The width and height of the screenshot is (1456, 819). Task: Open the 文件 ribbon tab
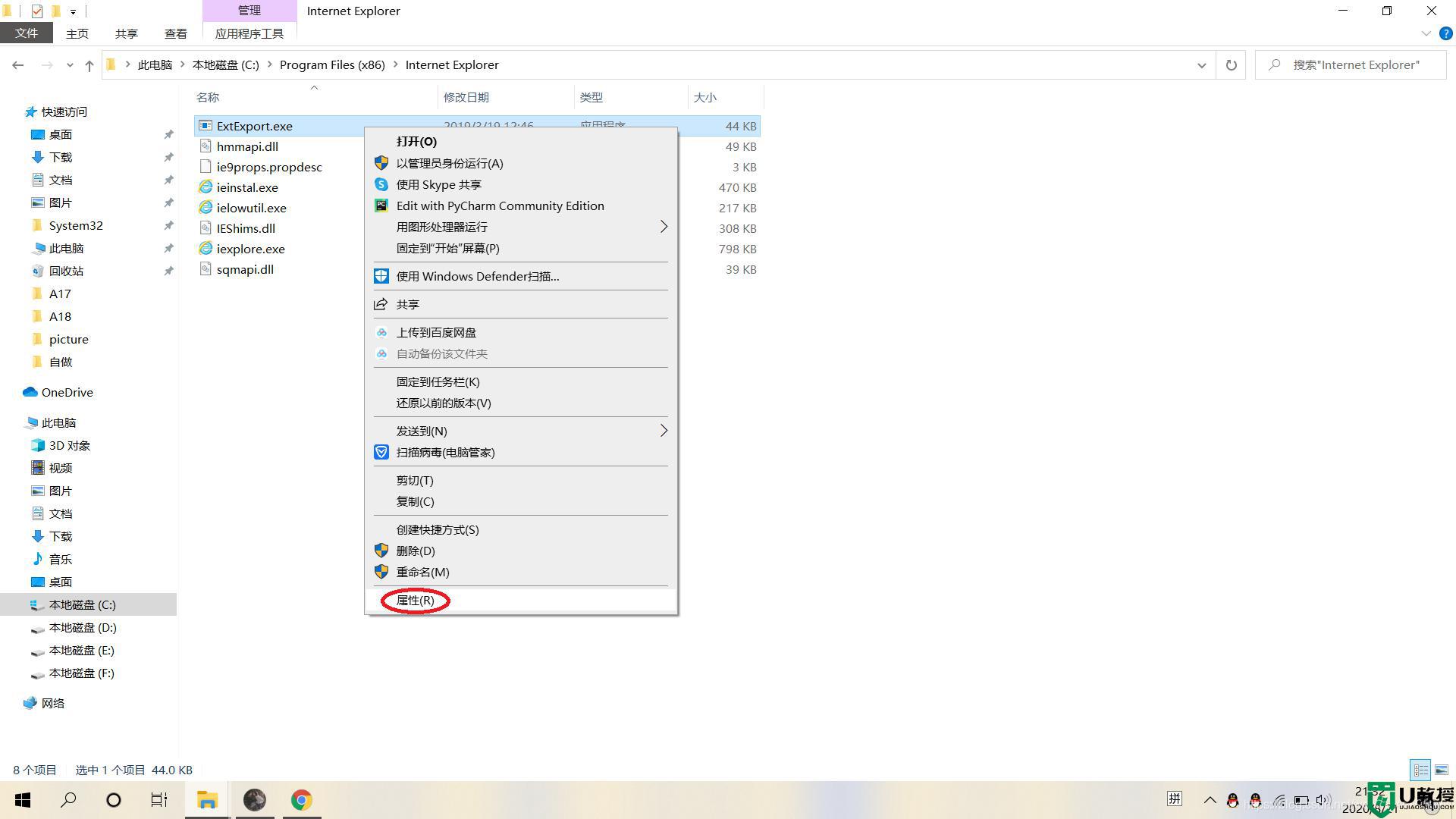pos(27,33)
